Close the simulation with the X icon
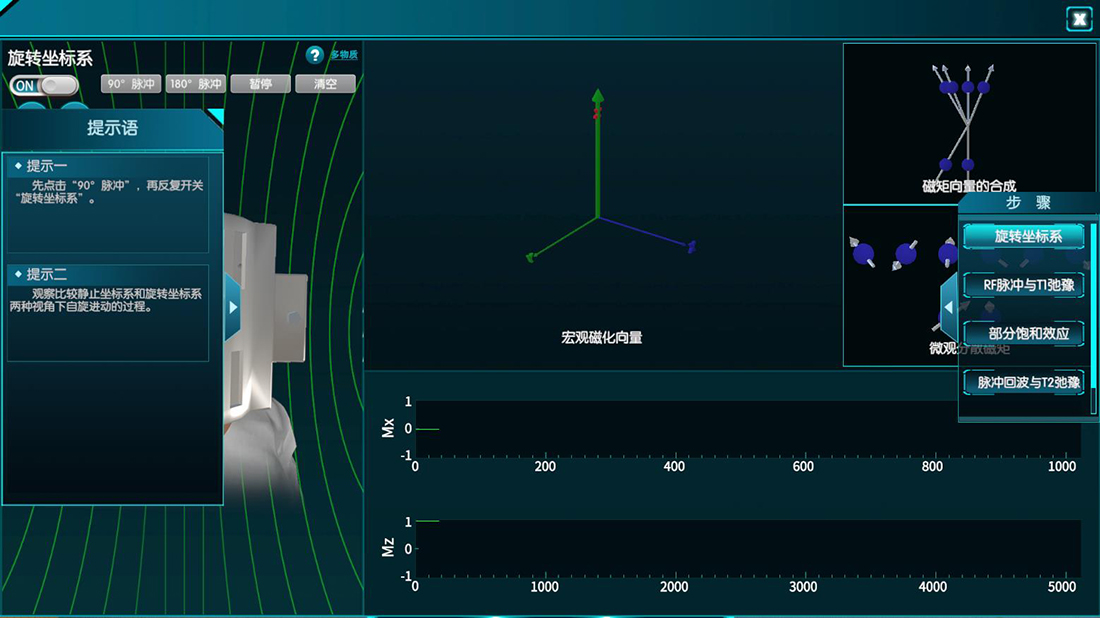The width and height of the screenshot is (1100, 618). tap(1079, 19)
